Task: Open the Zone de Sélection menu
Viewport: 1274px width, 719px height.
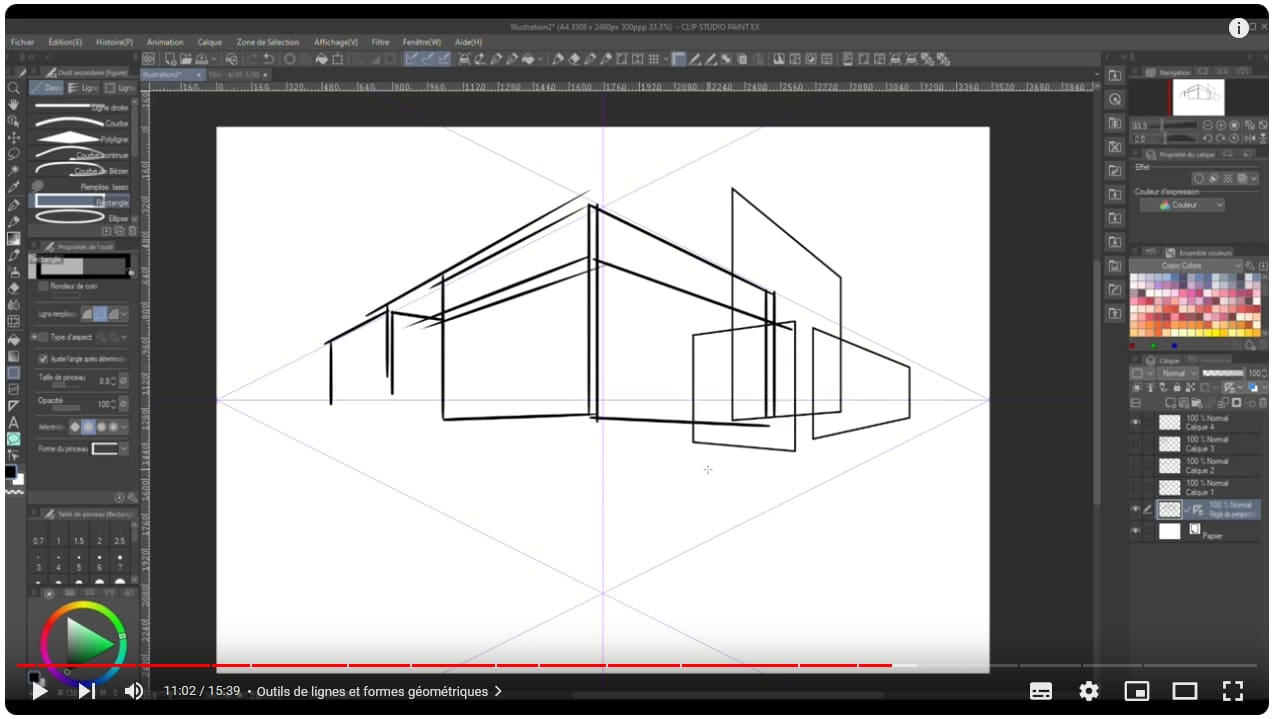Action: coord(268,43)
